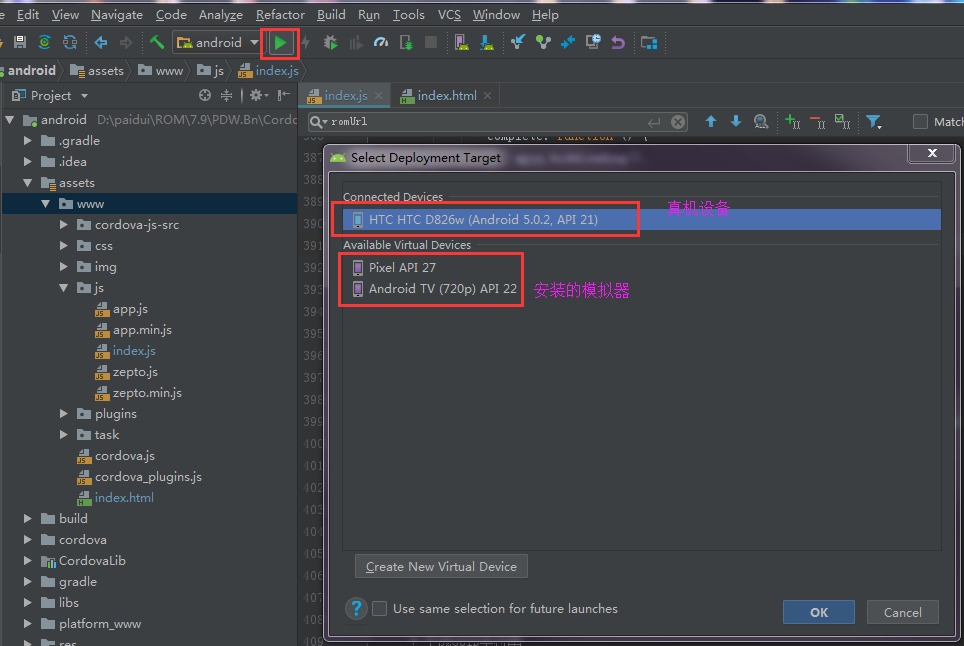The height and width of the screenshot is (646, 964).
Task: Click the Make Project hammer icon
Action: [157, 42]
